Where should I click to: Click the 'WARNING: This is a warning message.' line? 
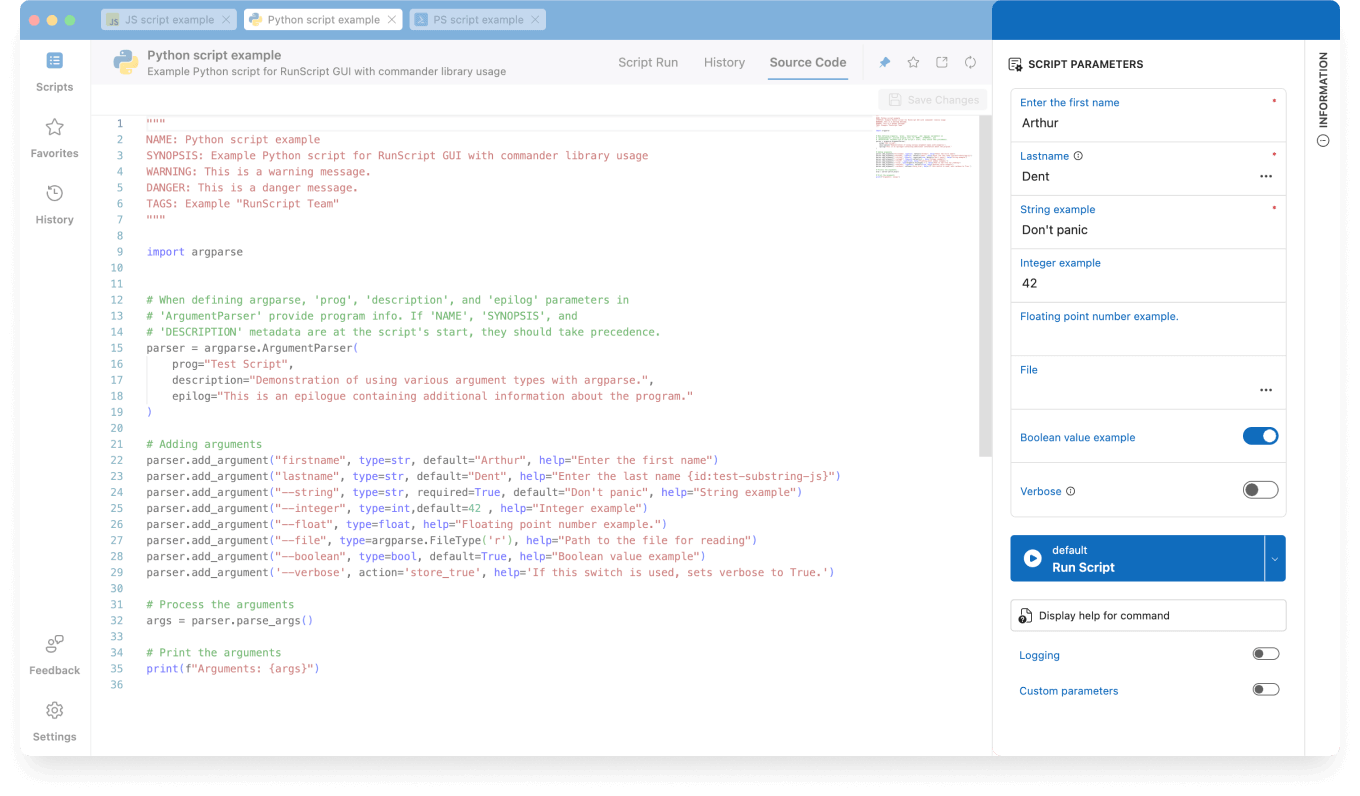pos(258,172)
